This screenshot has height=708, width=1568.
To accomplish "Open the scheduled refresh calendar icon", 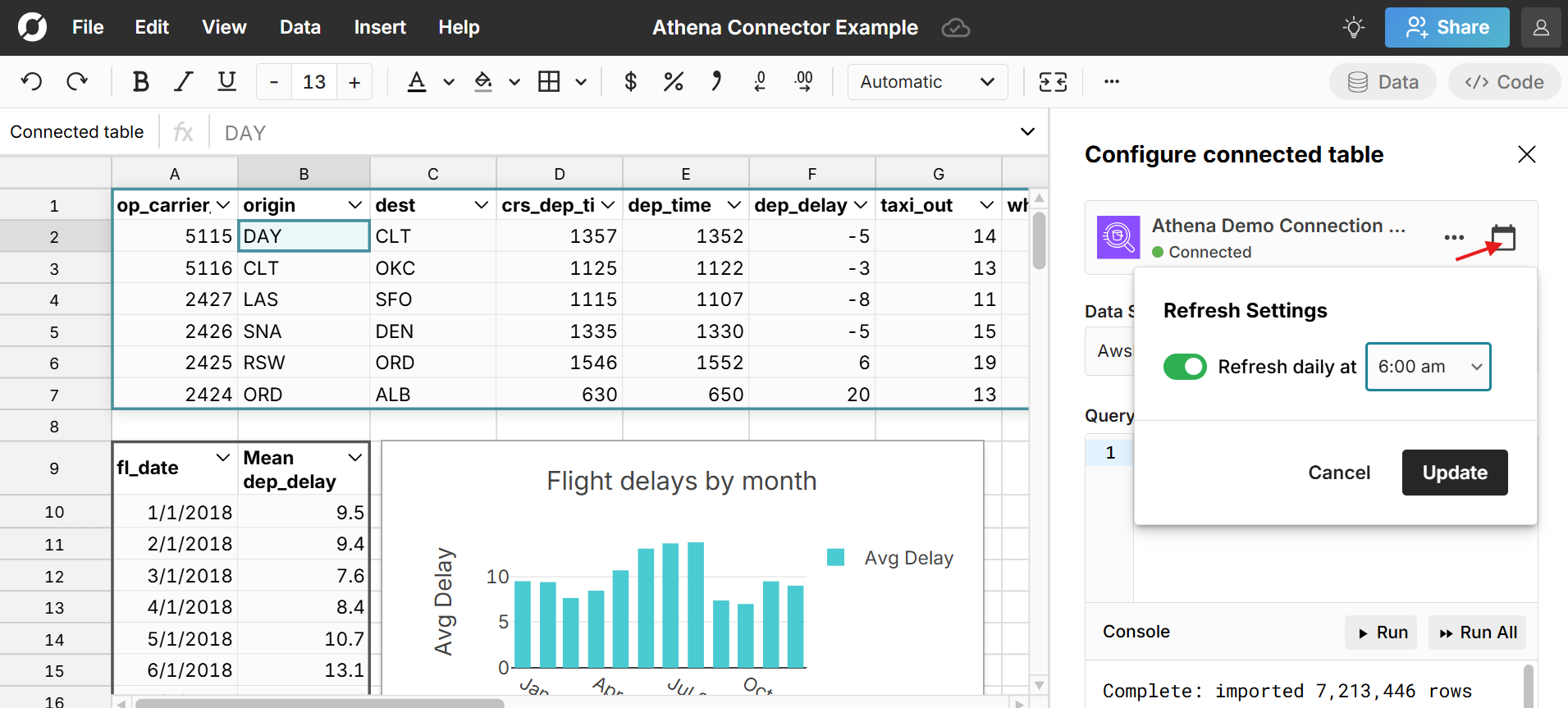I will 1502,238.
